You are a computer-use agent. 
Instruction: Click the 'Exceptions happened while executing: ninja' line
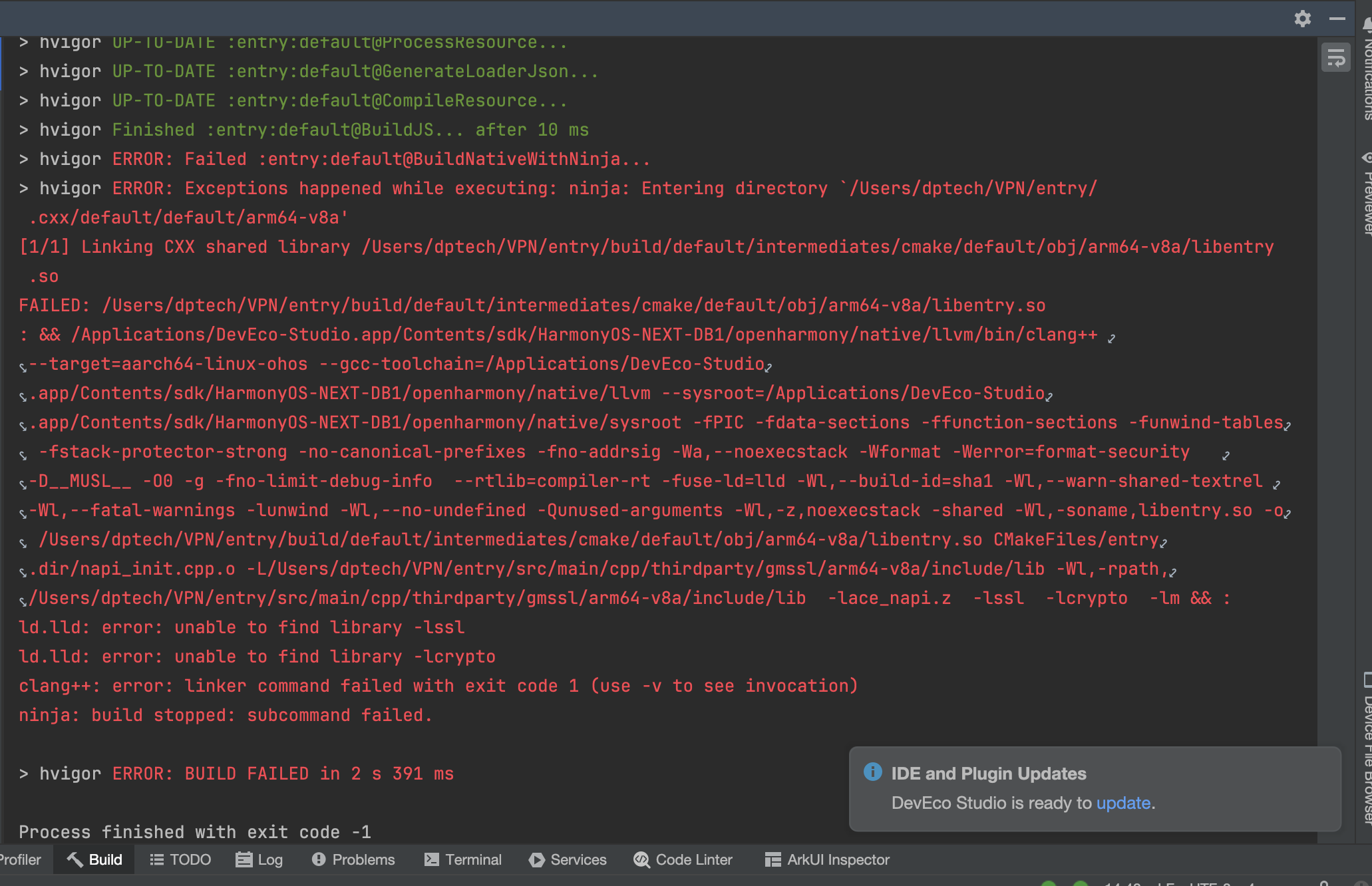[558, 188]
